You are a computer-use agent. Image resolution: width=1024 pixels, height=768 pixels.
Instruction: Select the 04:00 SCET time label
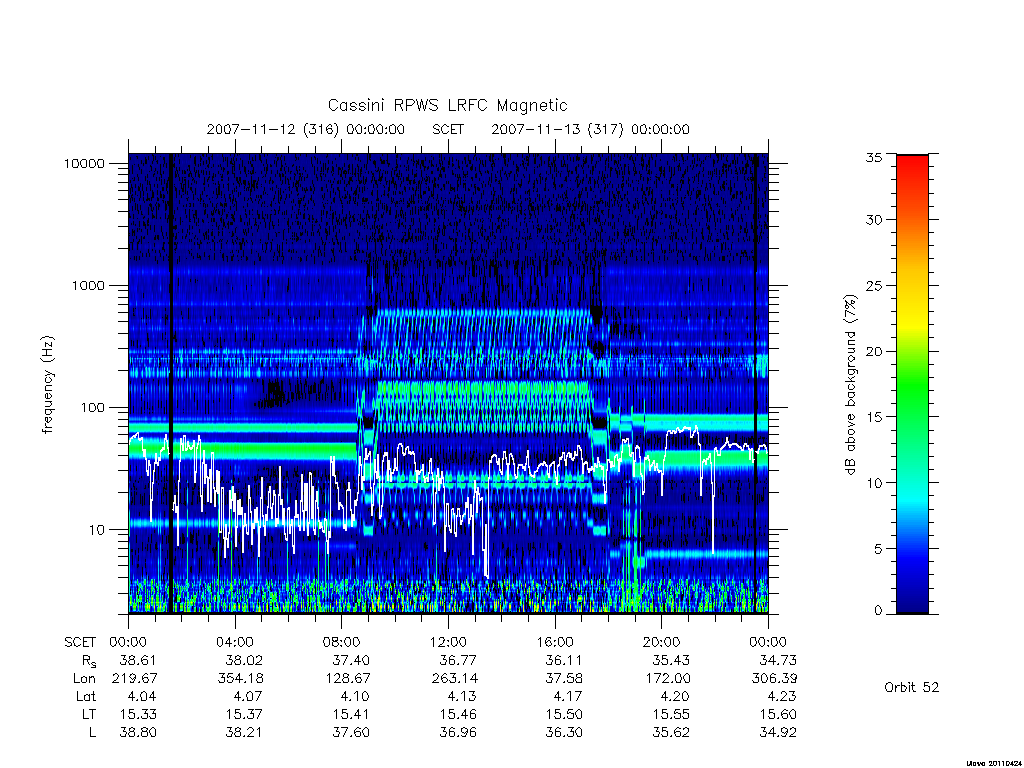(234, 642)
